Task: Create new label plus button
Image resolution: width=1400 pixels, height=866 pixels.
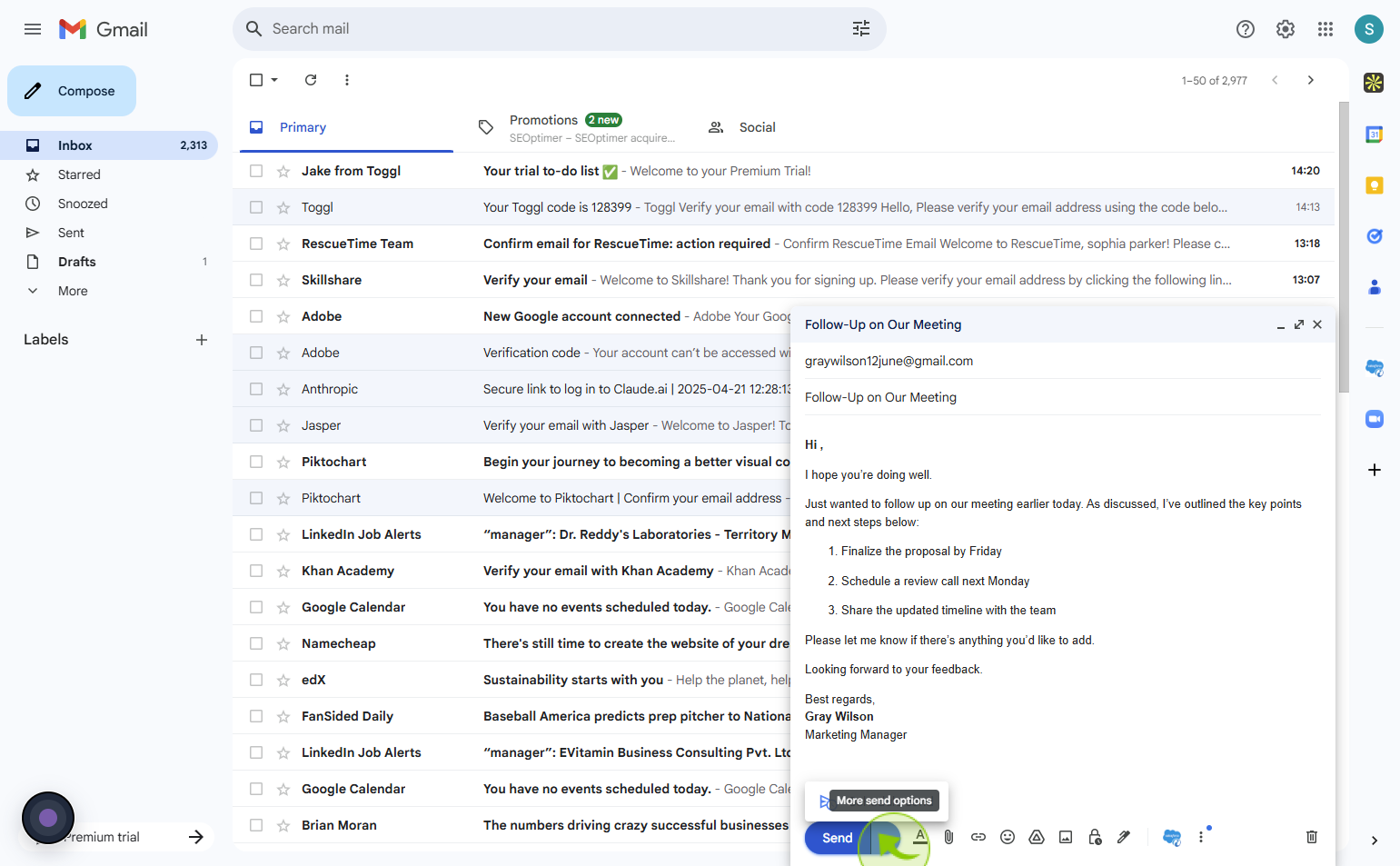Action: point(202,340)
